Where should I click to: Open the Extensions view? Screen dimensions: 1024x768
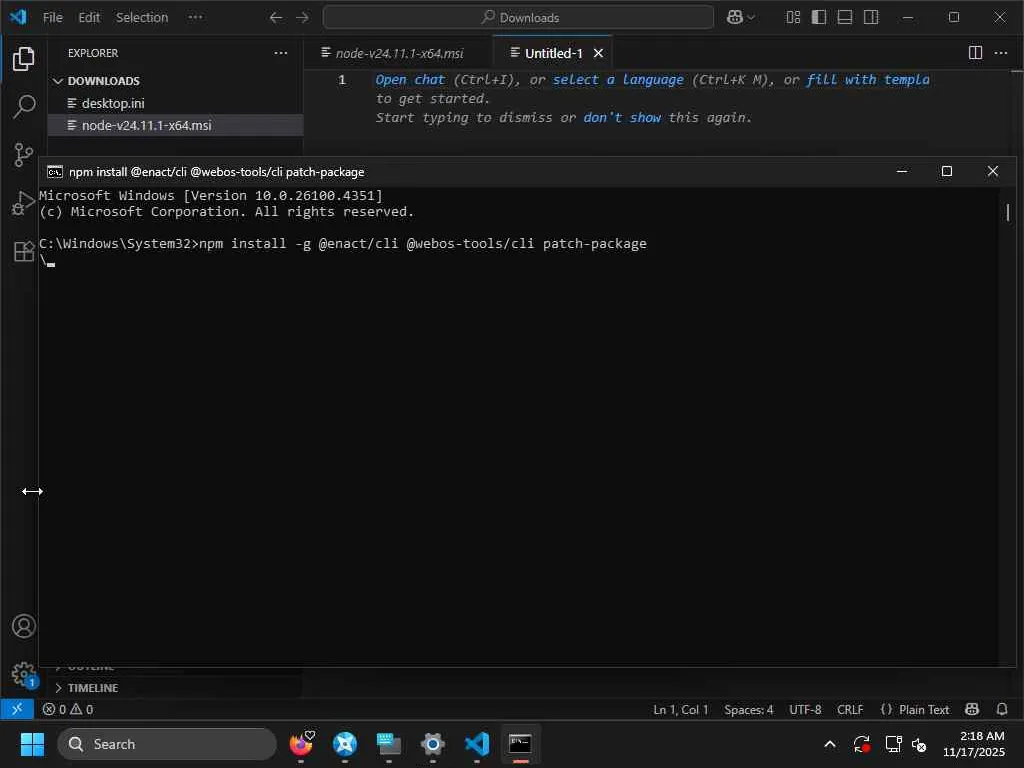pos(24,251)
